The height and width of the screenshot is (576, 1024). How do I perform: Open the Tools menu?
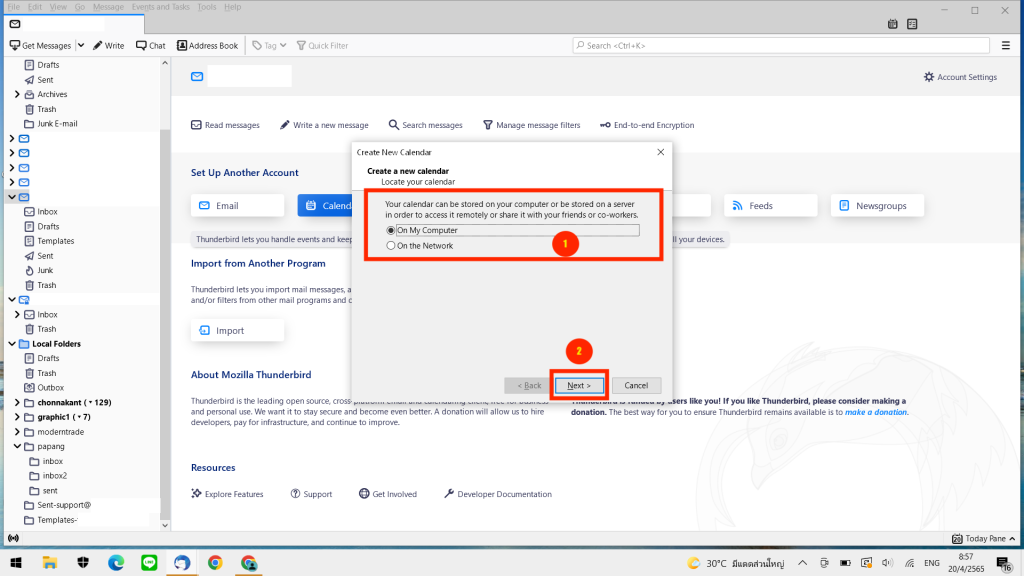206,7
